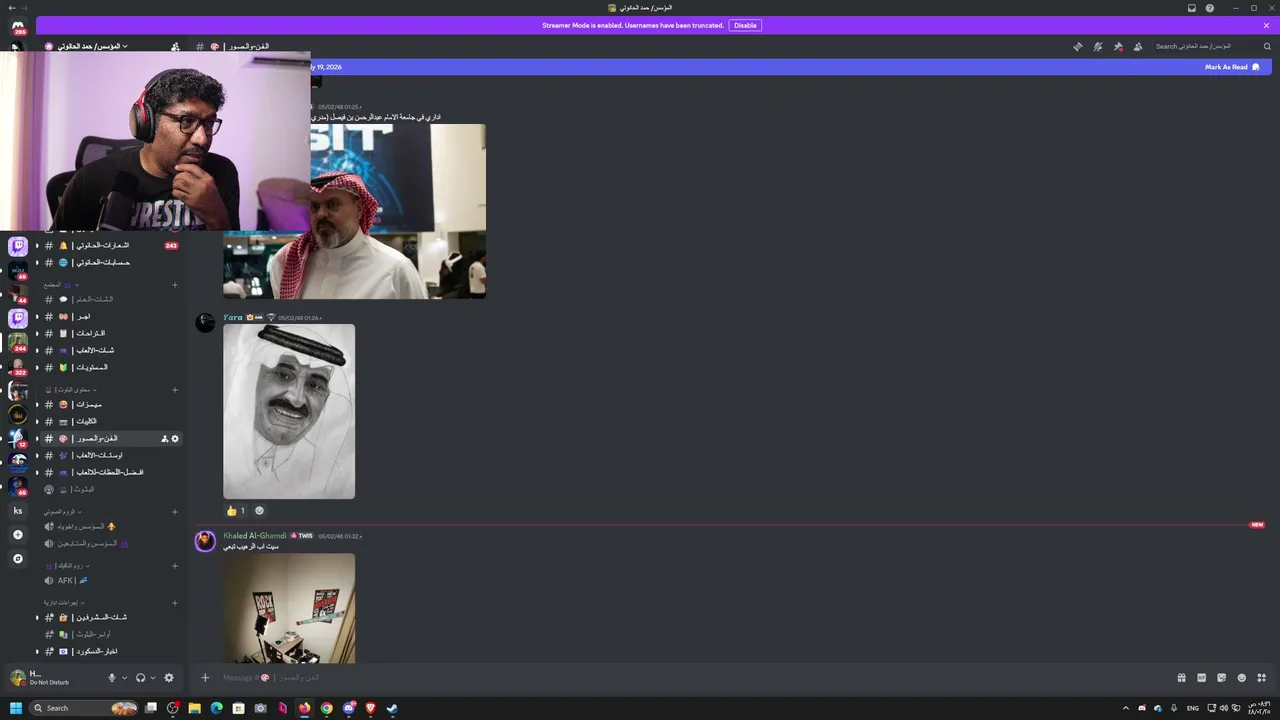Open the 'ks' server in the sidebar
The width and height of the screenshot is (1280, 720).
(x=18, y=511)
